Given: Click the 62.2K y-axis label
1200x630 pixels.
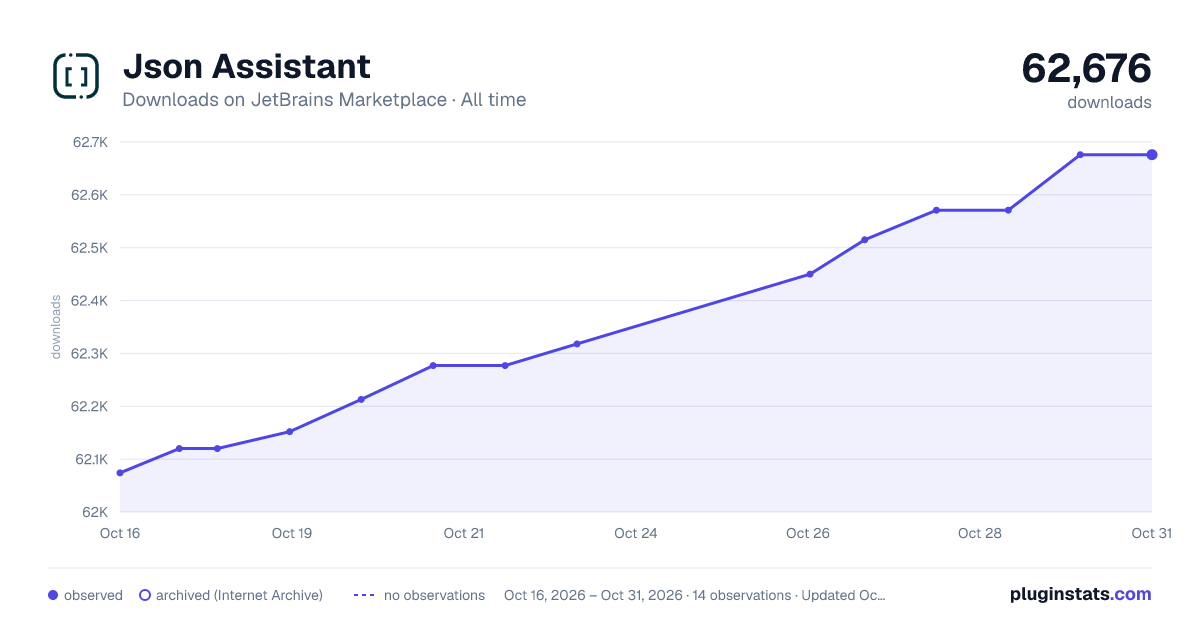Looking at the screenshot, I should [90, 407].
